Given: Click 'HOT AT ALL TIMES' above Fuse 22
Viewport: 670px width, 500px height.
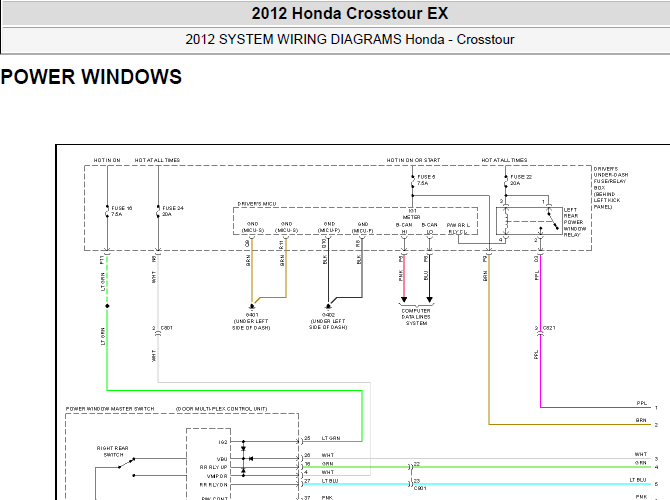Looking at the screenshot, I should [504, 160].
